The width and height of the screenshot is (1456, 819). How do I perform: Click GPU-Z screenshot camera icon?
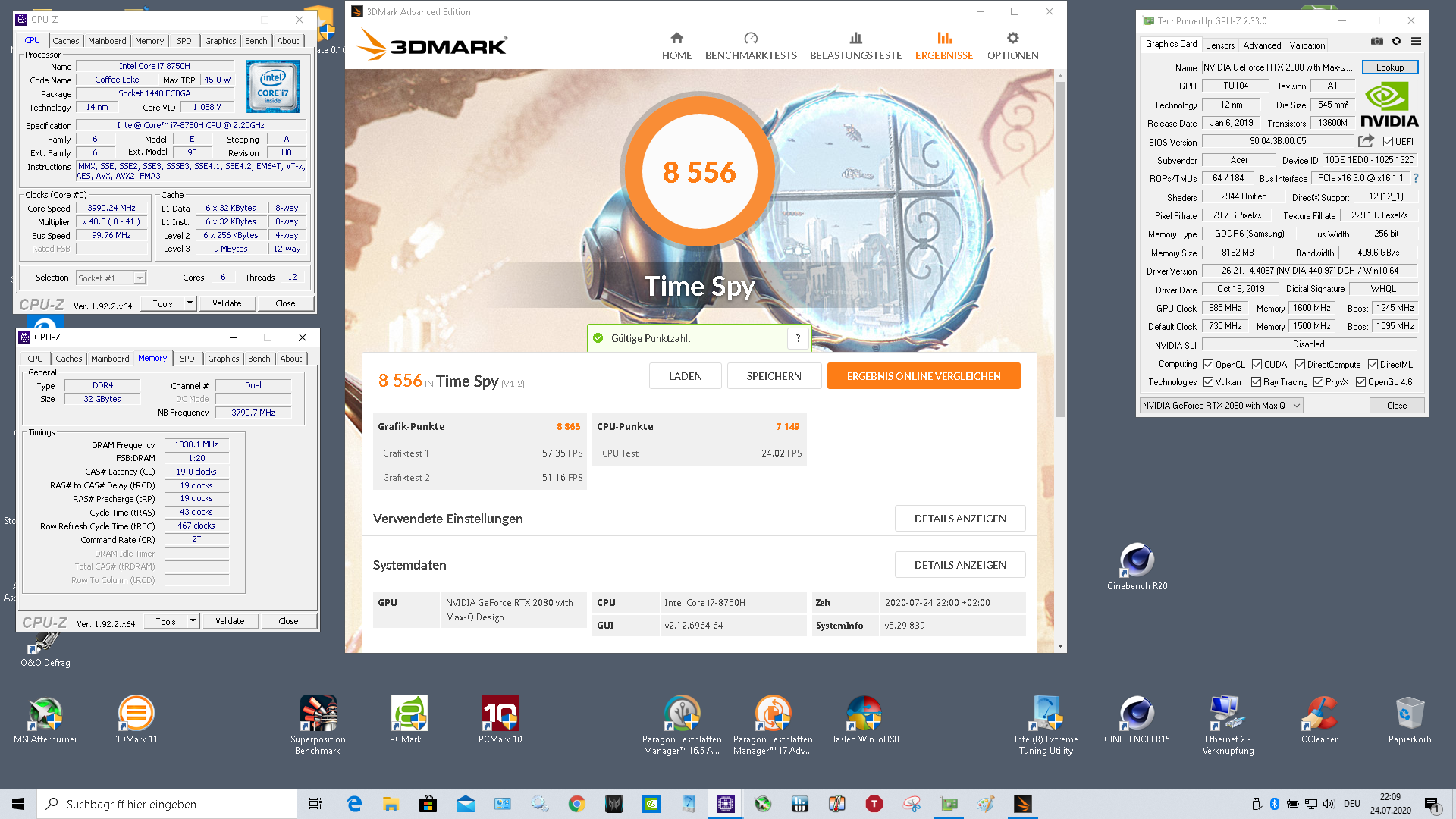click(1377, 41)
